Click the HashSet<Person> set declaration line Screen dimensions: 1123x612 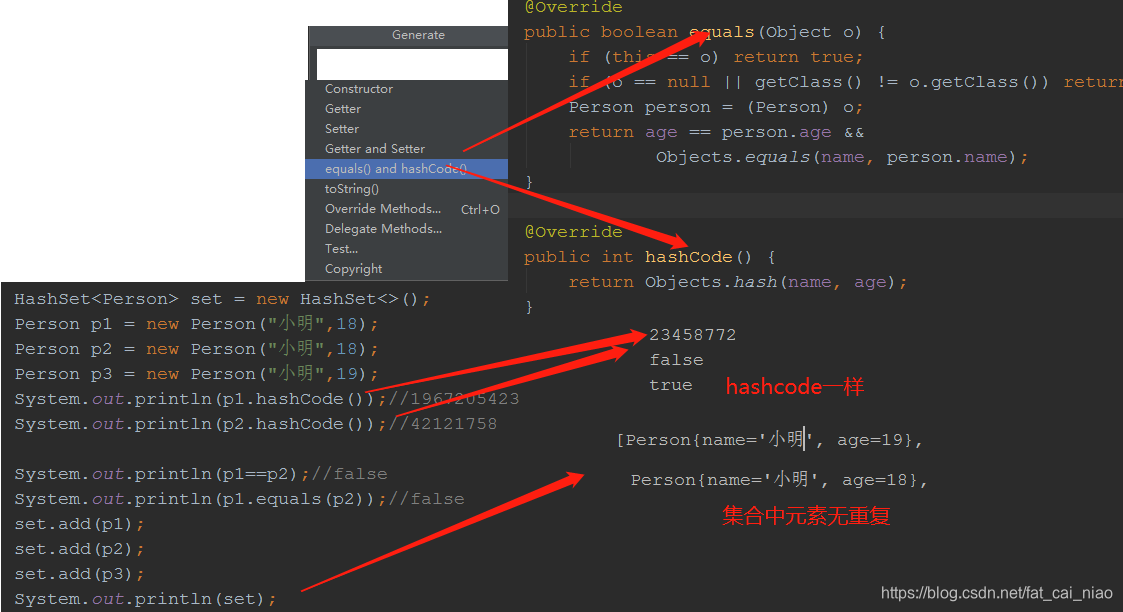[x=222, y=299]
